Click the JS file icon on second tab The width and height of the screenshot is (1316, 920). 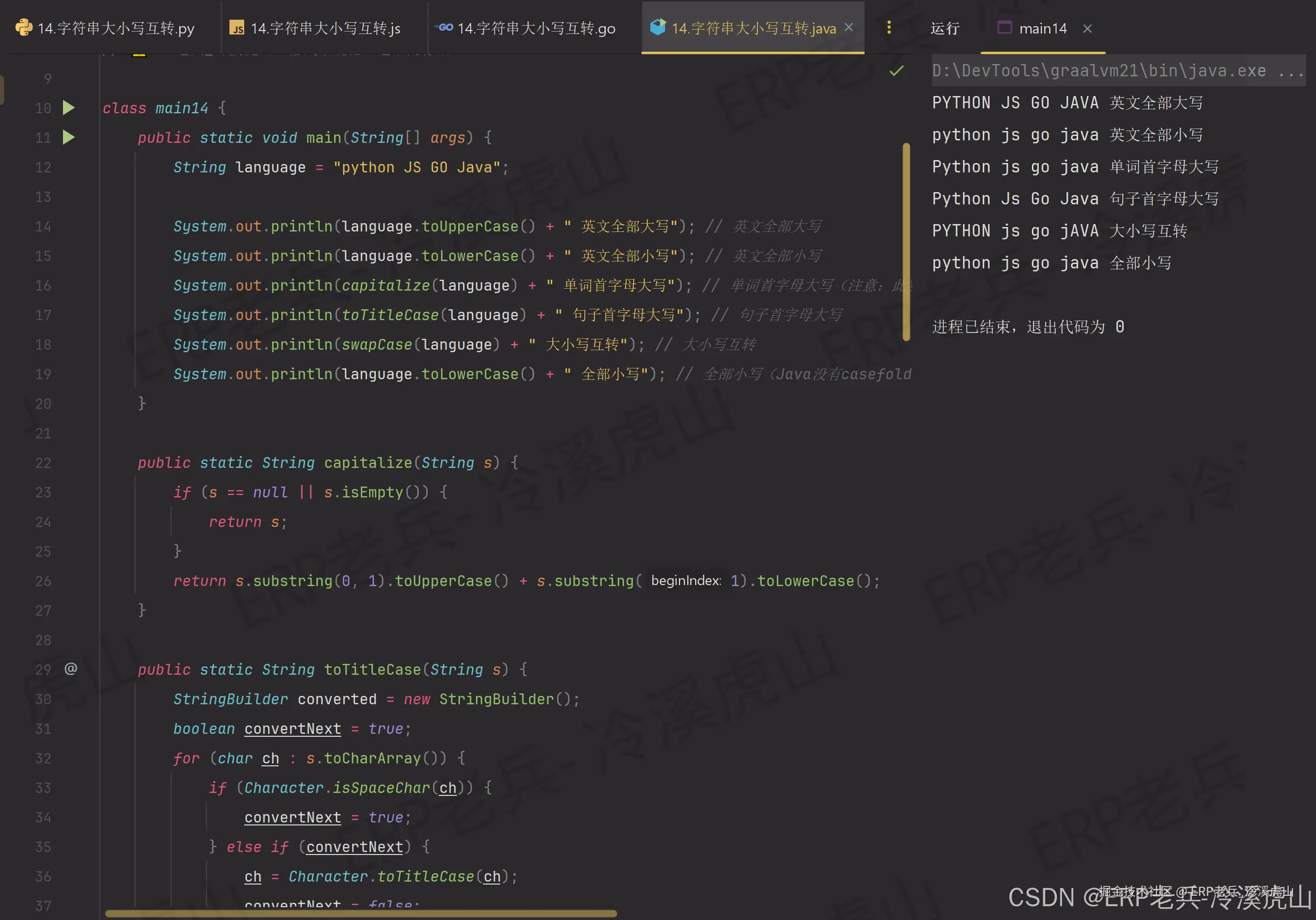[x=237, y=28]
